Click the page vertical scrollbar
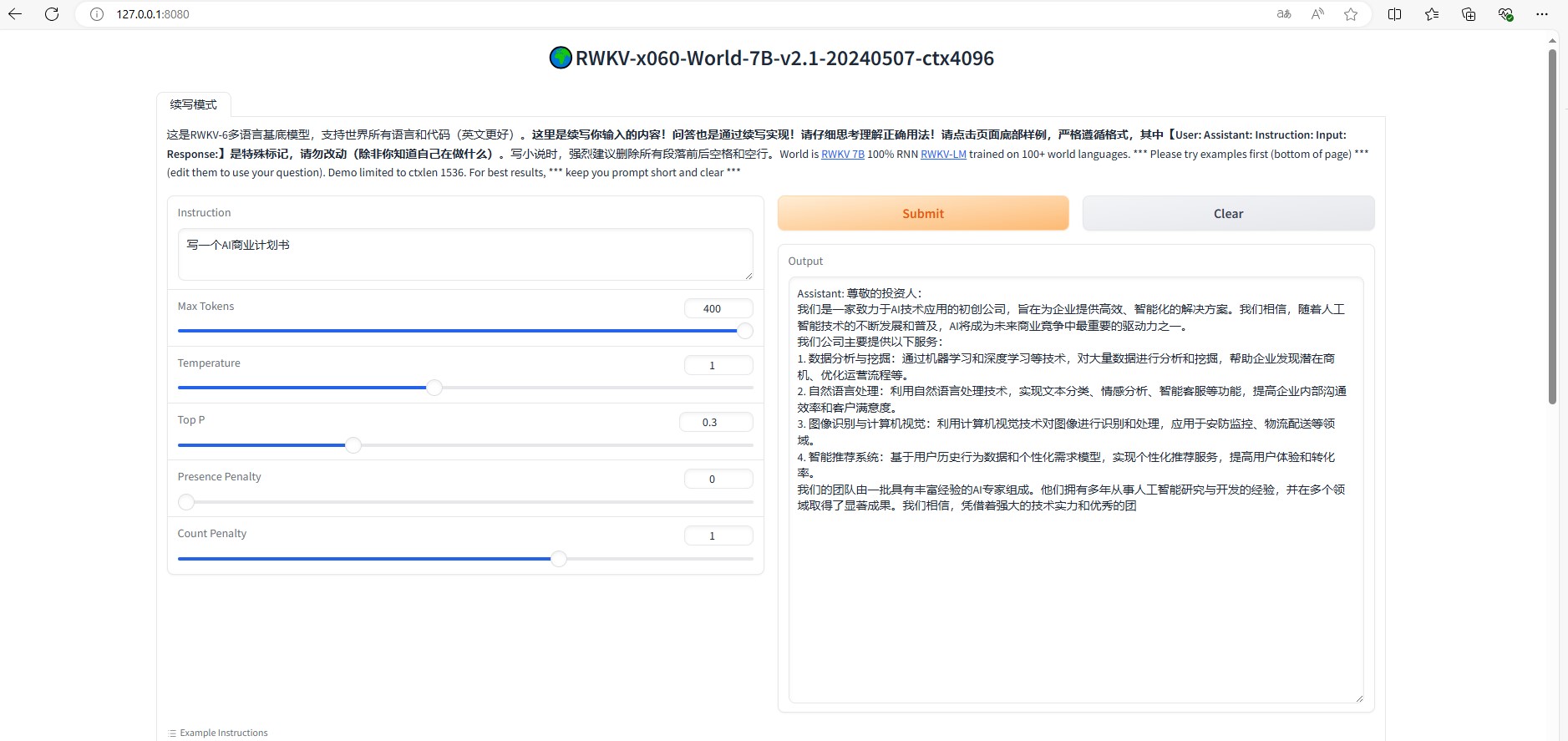This screenshot has width=1568, height=741. [x=1552, y=226]
